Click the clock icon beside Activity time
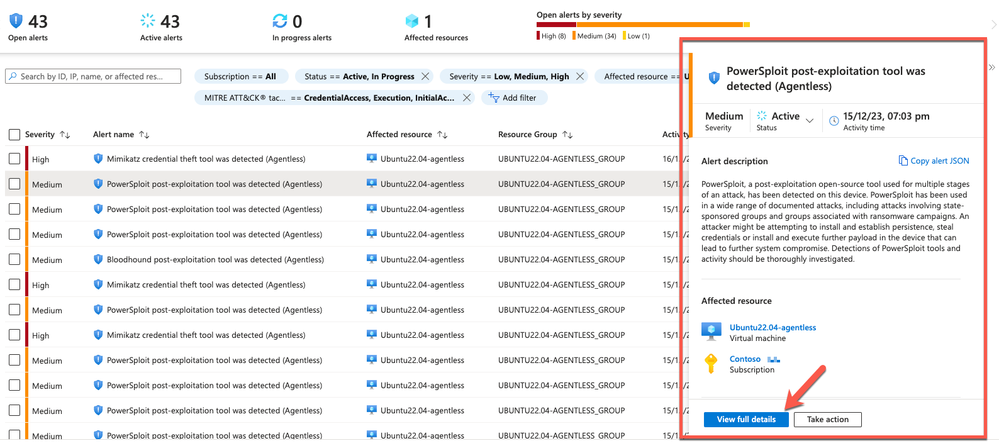This screenshot has width=999, height=448. pyautogui.click(x=834, y=120)
